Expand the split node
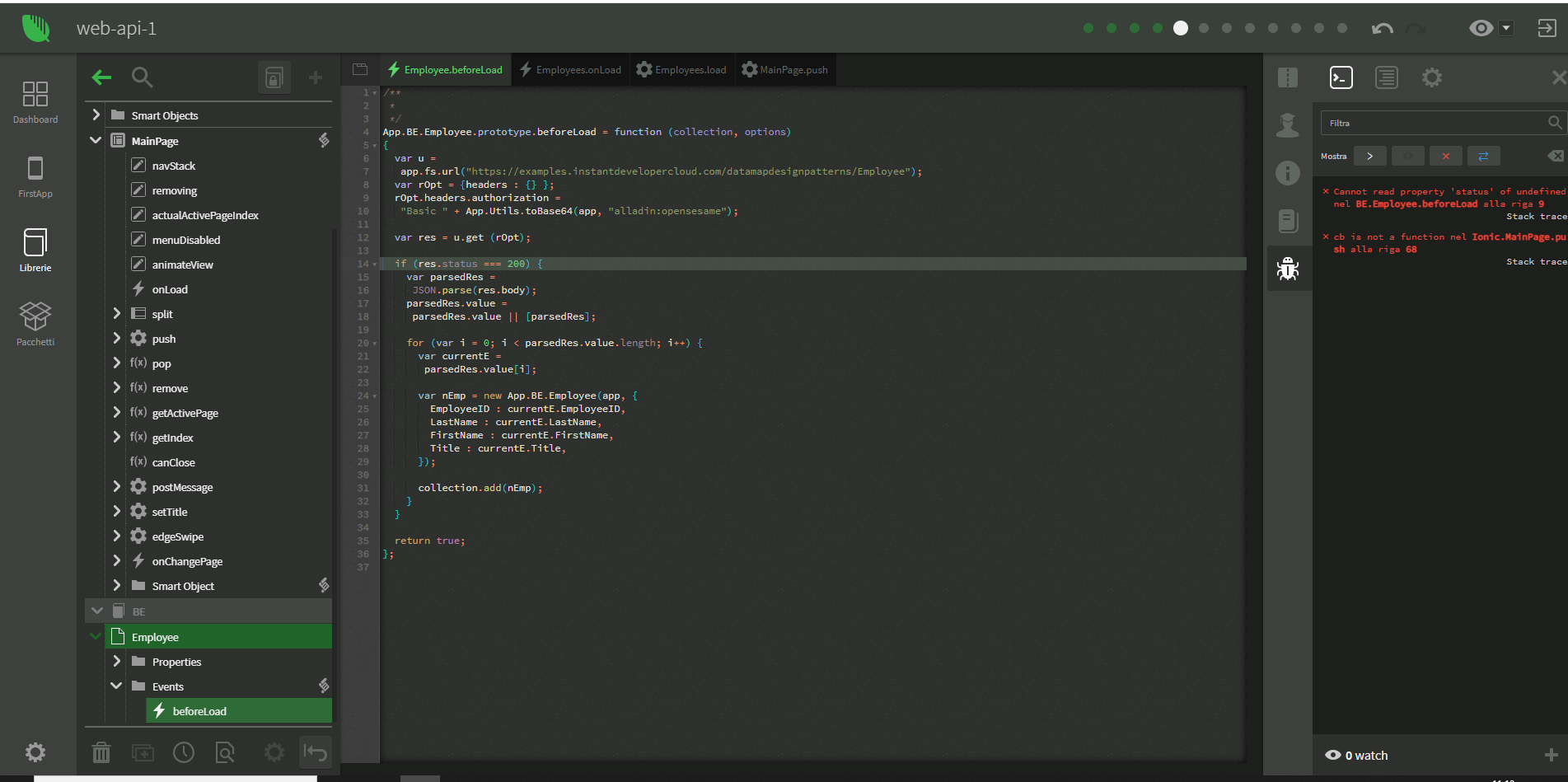Screen dimensions: 1568x782 (x=116, y=313)
